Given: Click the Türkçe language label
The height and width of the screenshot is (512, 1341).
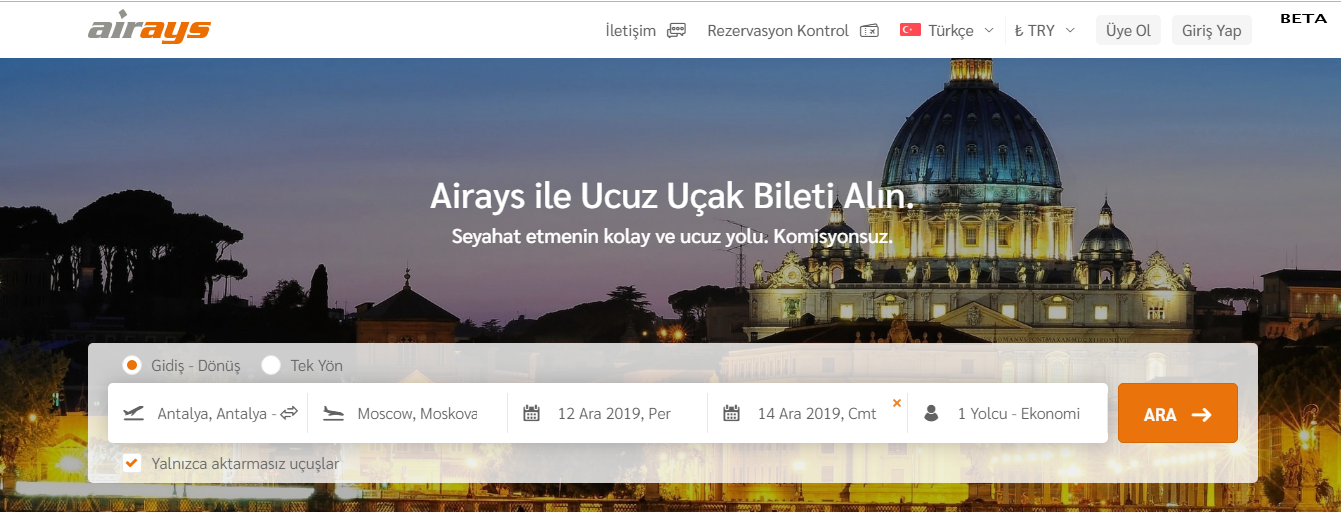Looking at the screenshot, I should (x=950, y=30).
